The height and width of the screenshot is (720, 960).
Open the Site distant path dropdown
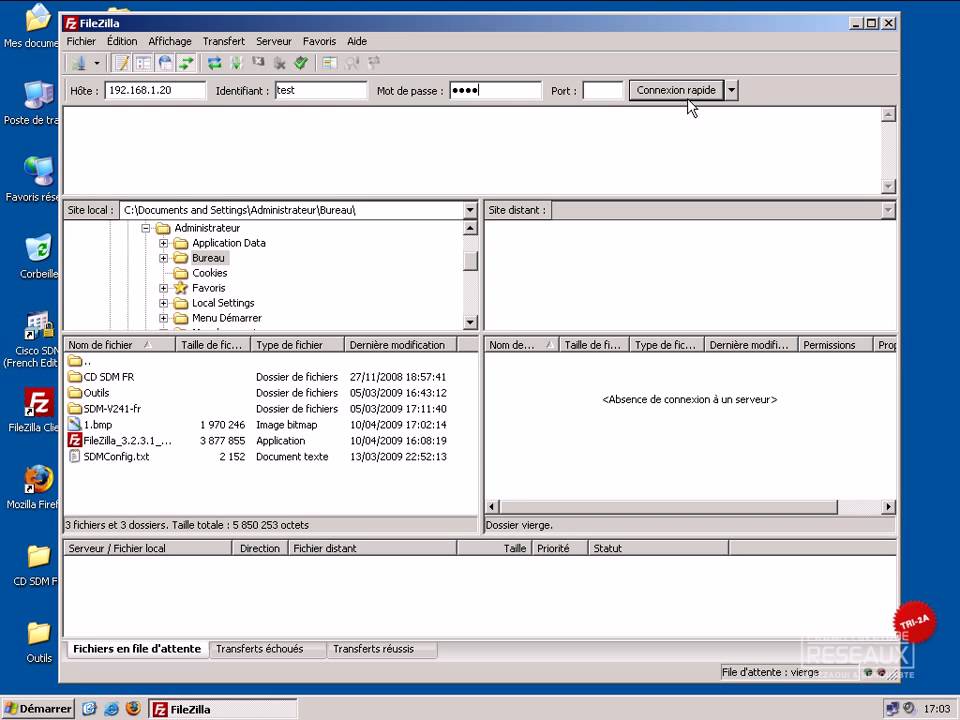pos(888,210)
